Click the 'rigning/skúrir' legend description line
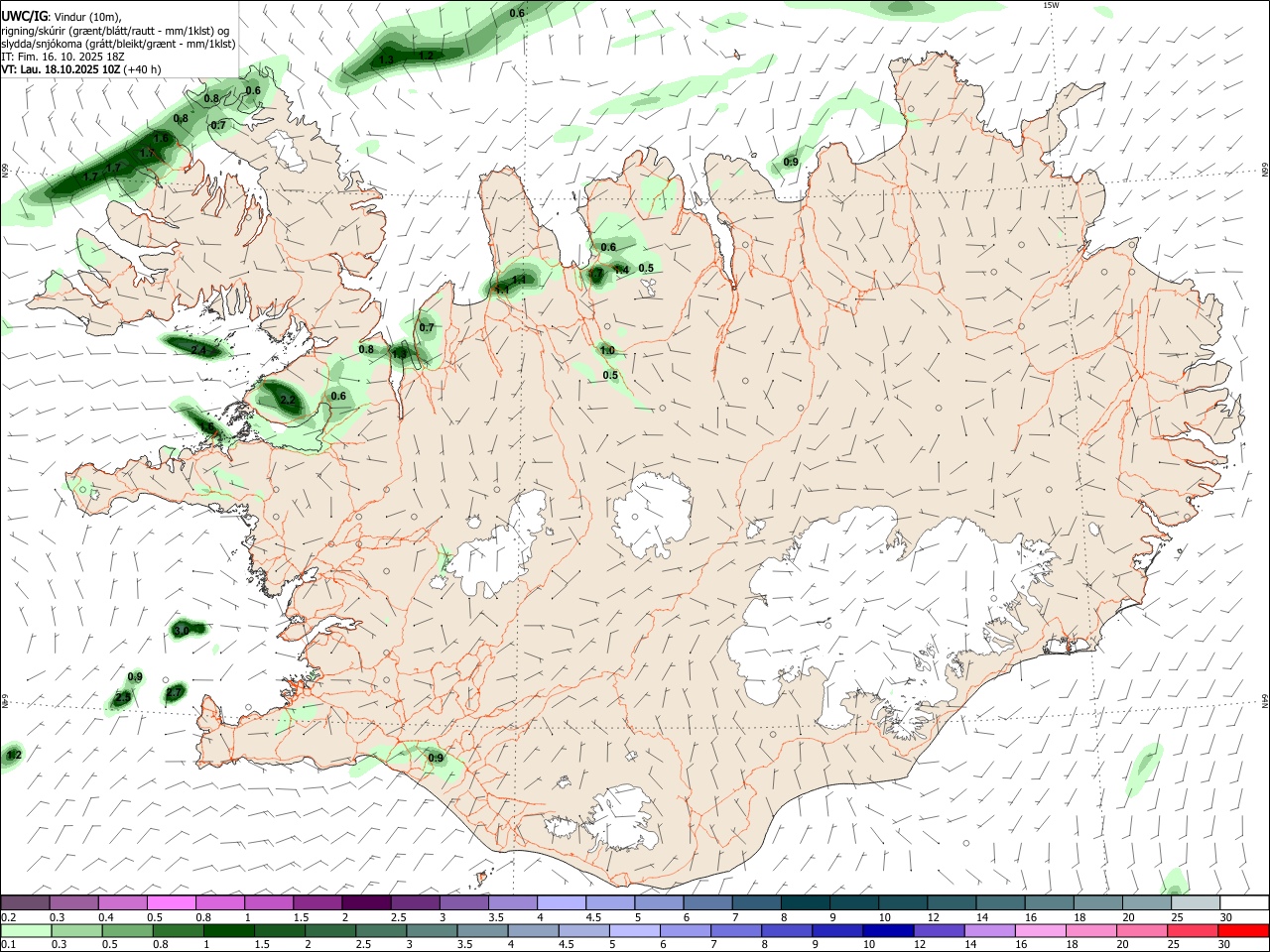 click(116, 31)
